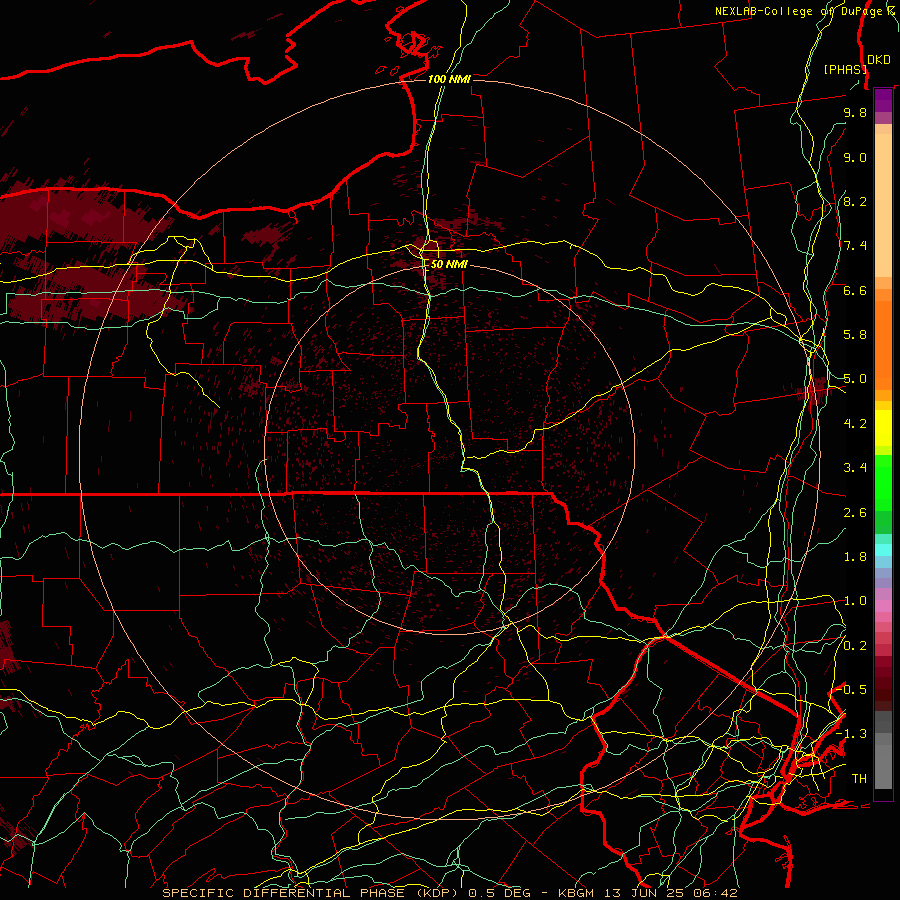Screen dimensions: 900x900
Task: Click the [PHAS] legend header
Action: click(845, 70)
